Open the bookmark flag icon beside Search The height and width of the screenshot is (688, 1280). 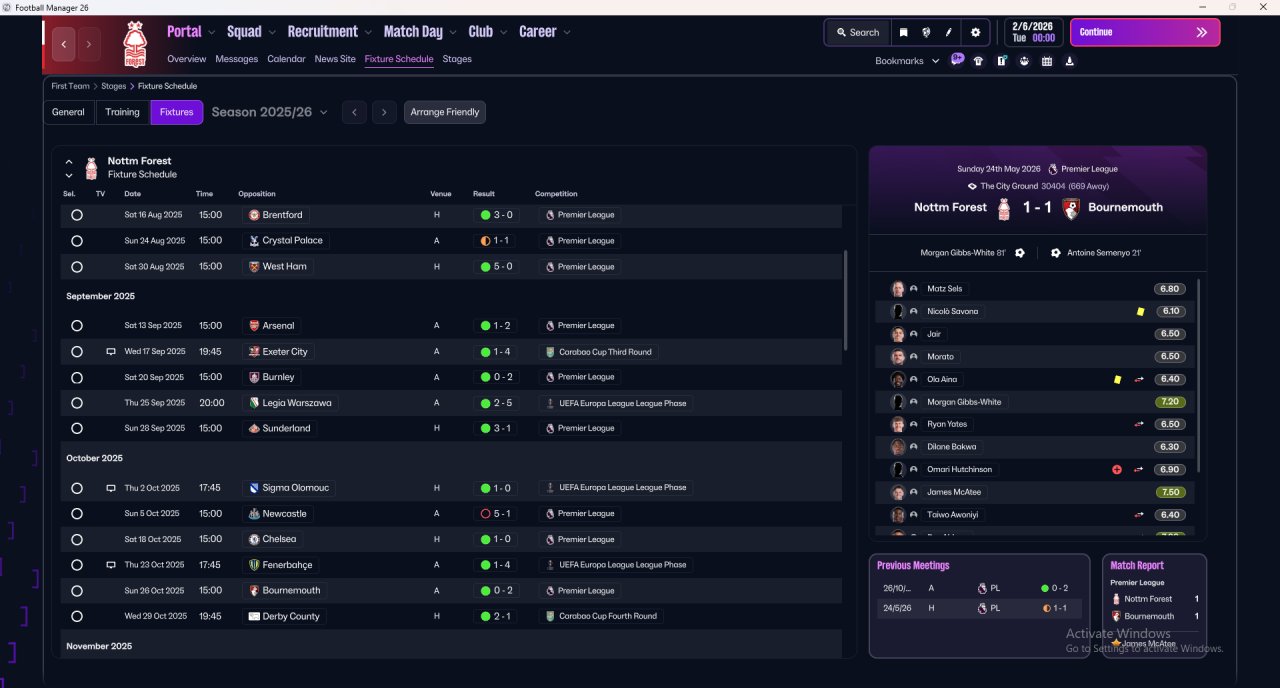tap(903, 32)
